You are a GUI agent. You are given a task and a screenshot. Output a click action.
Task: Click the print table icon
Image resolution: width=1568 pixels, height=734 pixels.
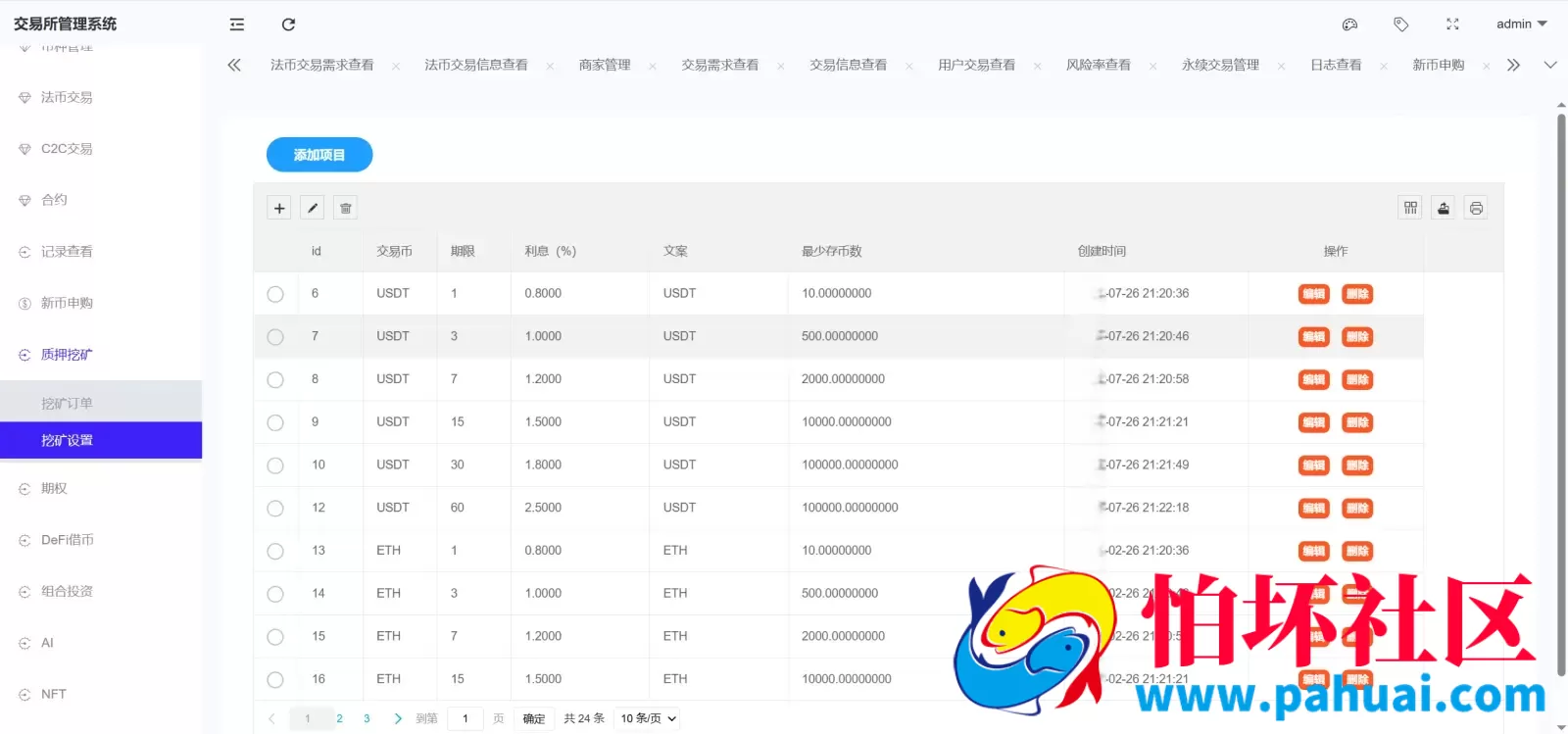1476,208
